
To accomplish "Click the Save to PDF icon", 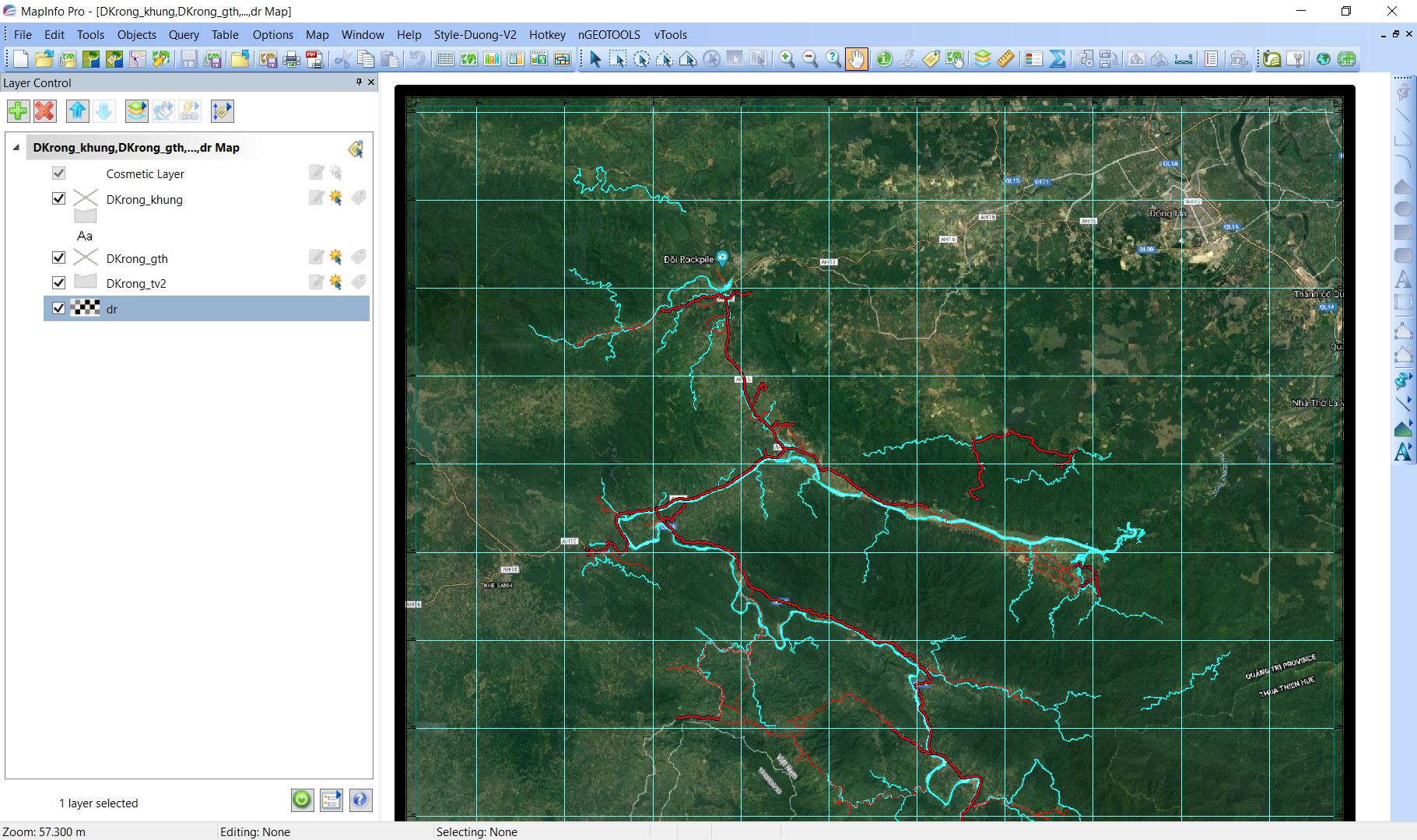I will pos(315,59).
